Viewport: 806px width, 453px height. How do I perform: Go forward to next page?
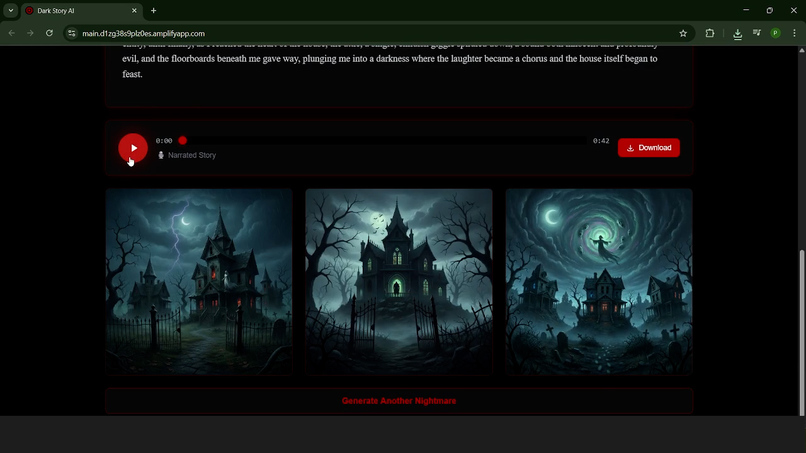(x=30, y=33)
